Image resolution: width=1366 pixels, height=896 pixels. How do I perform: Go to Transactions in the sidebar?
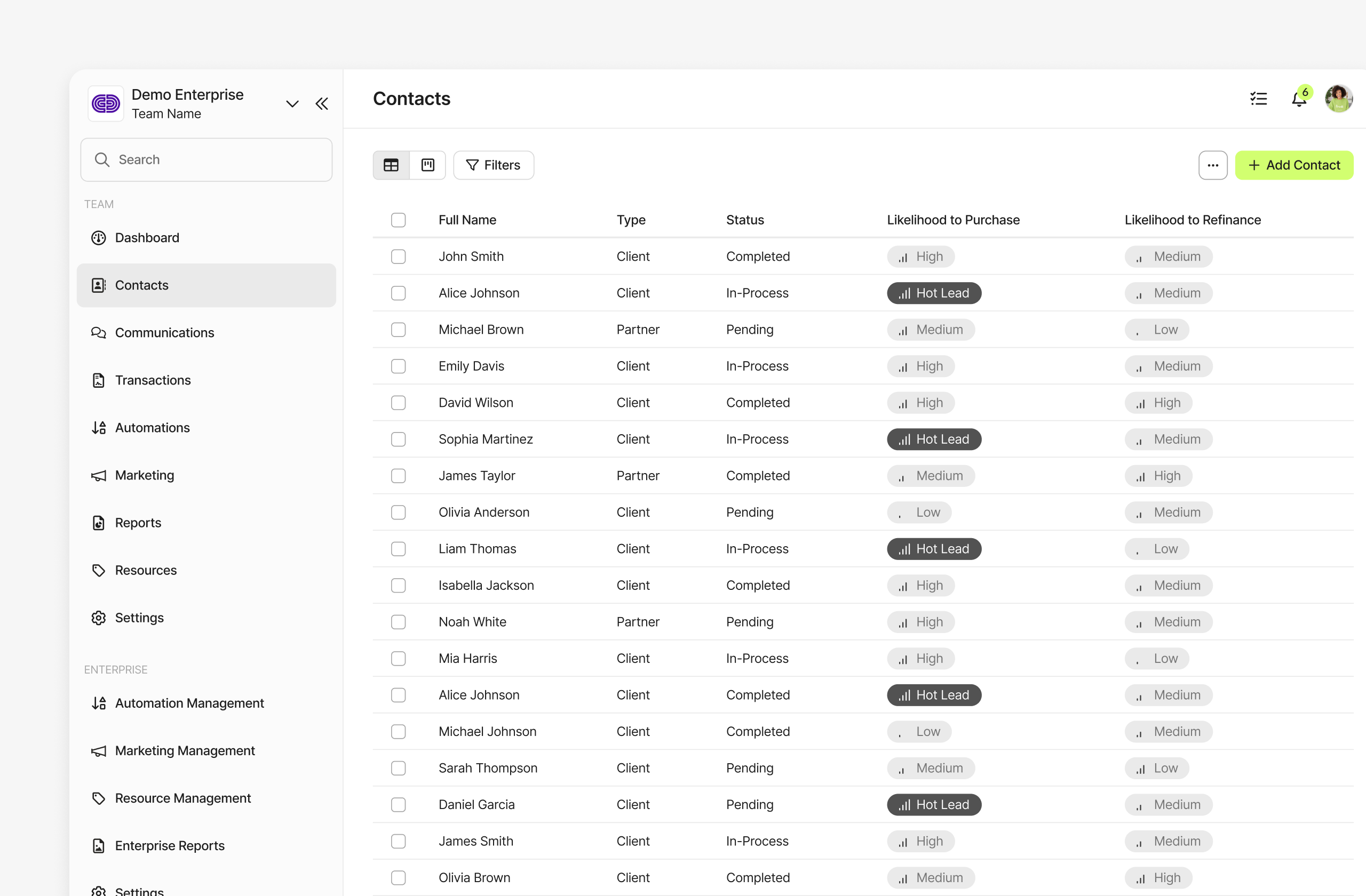pos(153,380)
